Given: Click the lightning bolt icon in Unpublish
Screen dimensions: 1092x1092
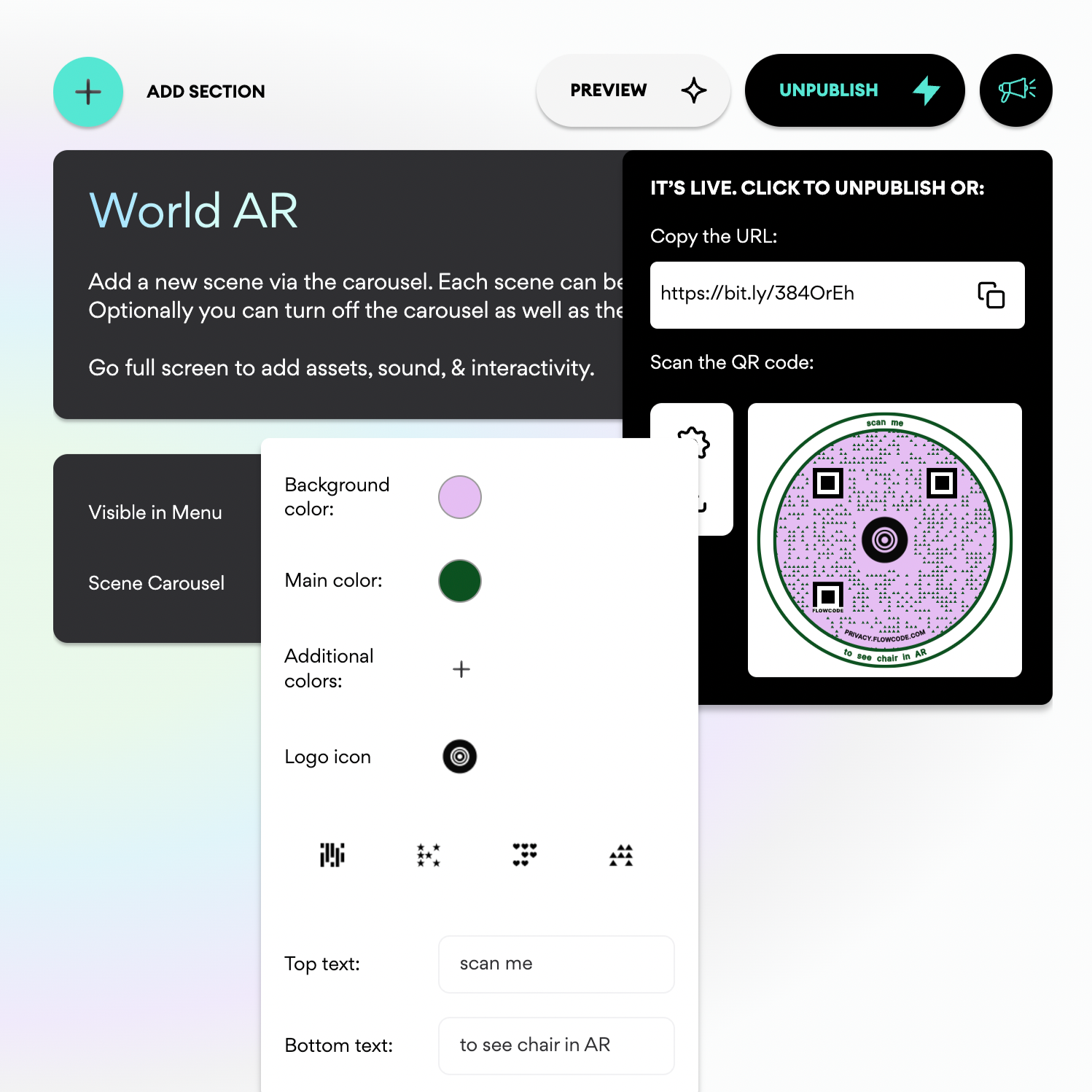Looking at the screenshot, I should pyautogui.click(x=927, y=90).
